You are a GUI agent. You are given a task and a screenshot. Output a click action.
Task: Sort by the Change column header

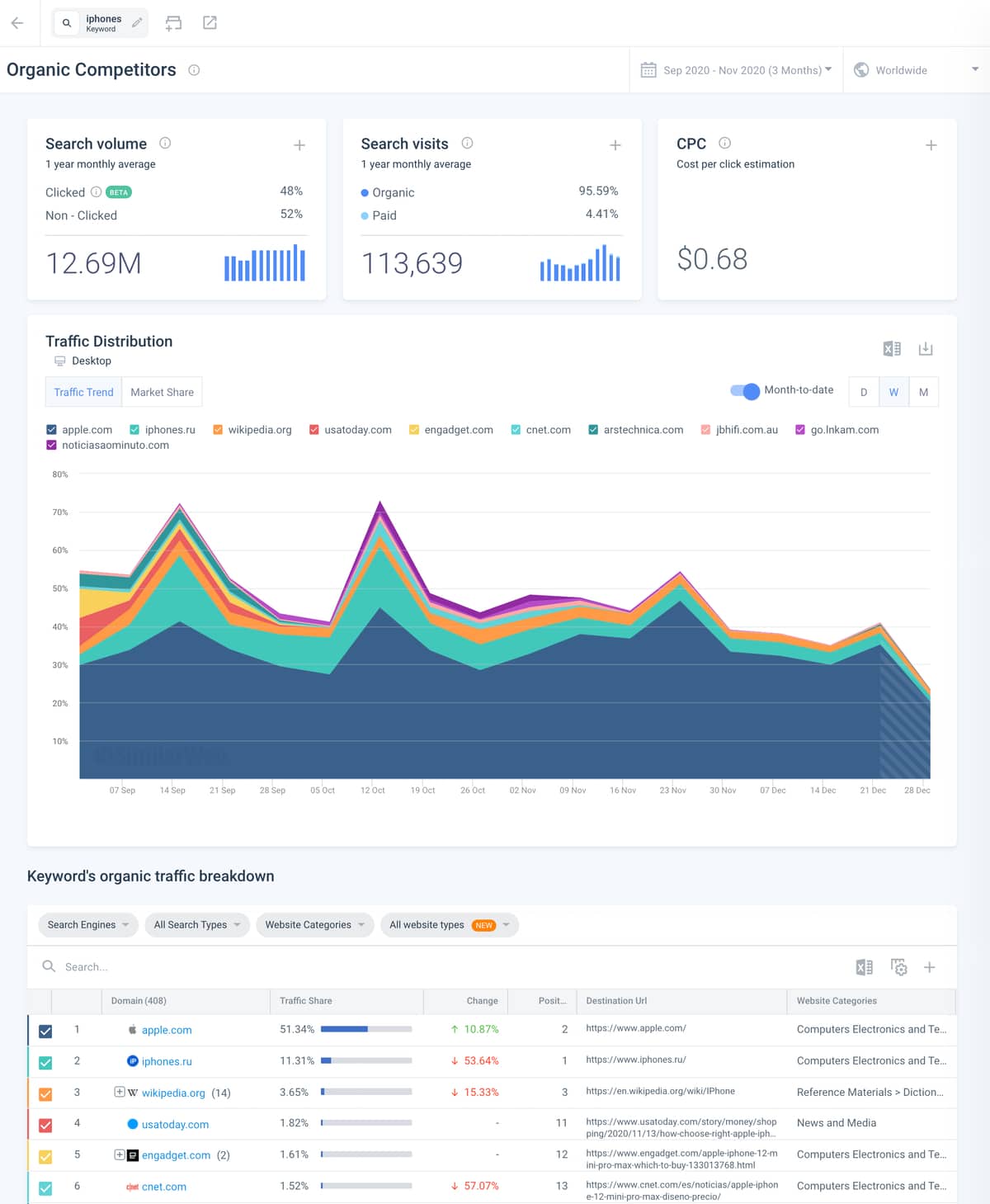pyautogui.click(x=482, y=1001)
